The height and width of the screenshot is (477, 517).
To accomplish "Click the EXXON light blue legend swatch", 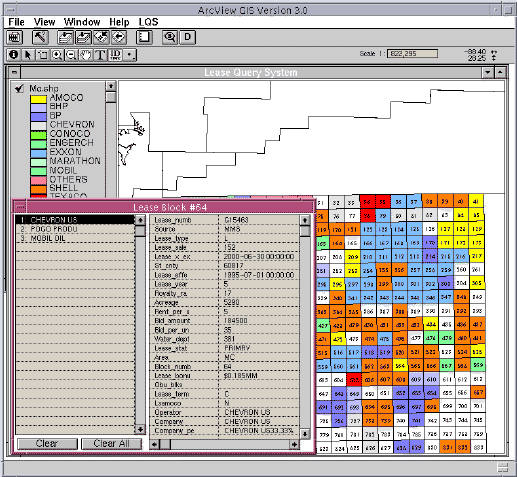I will coord(38,153).
